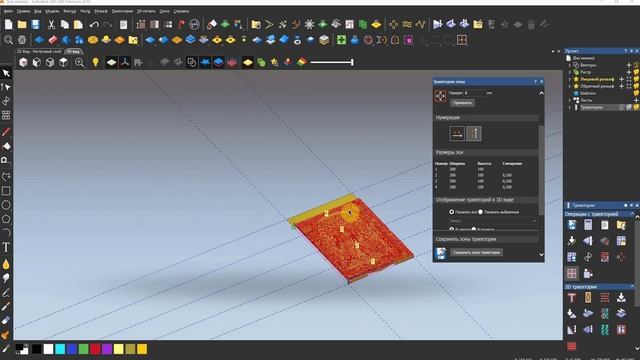Screen dimensions: 640x360
Task: Pick the cyan color swatch
Action: (x=60, y=349)
